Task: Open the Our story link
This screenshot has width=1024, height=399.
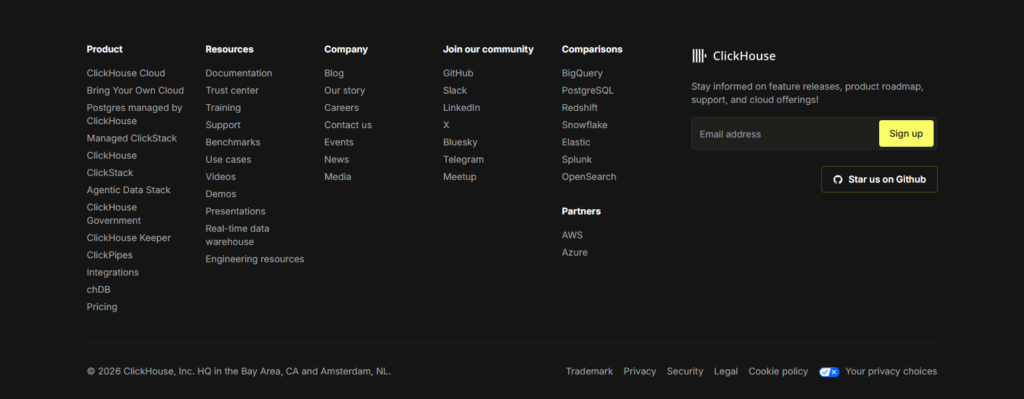Action: pyautogui.click(x=345, y=91)
